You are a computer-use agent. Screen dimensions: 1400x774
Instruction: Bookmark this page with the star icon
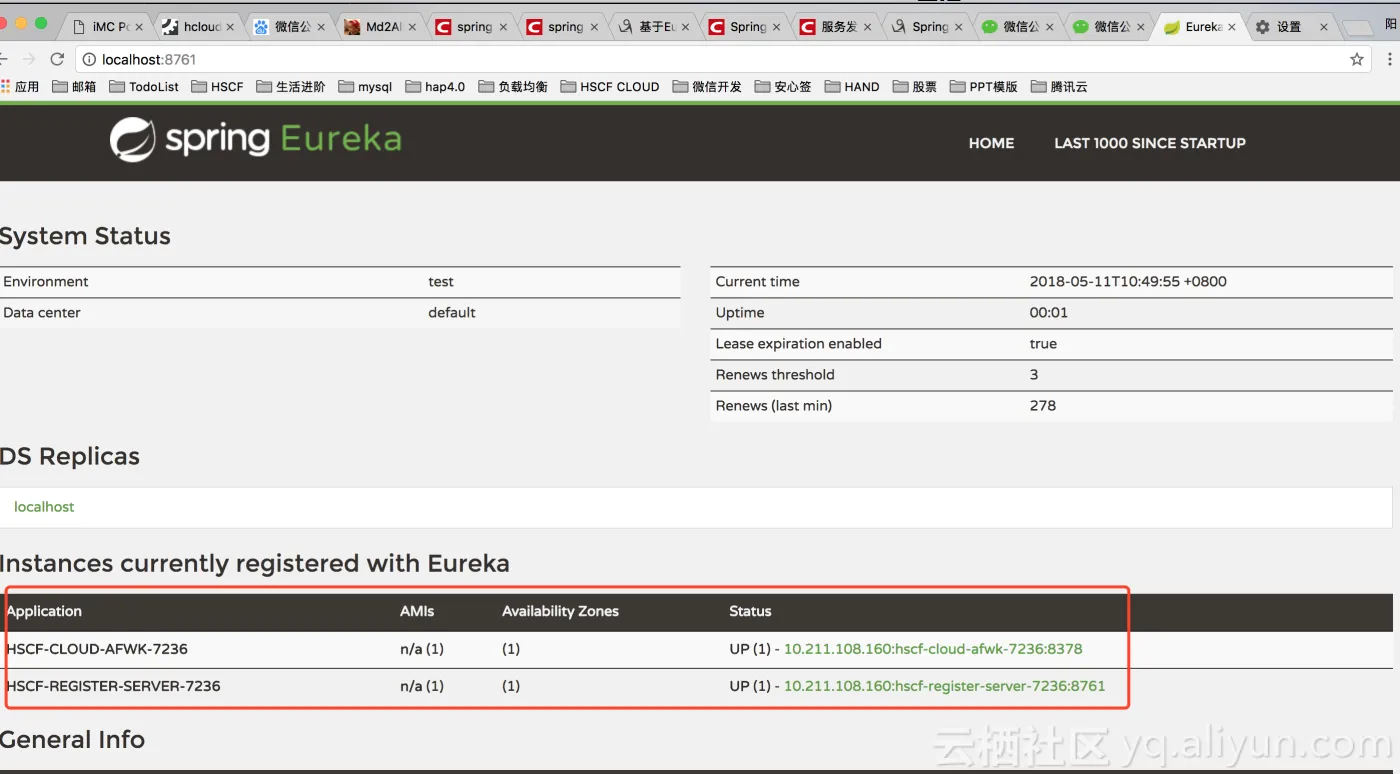coord(1357,59)
